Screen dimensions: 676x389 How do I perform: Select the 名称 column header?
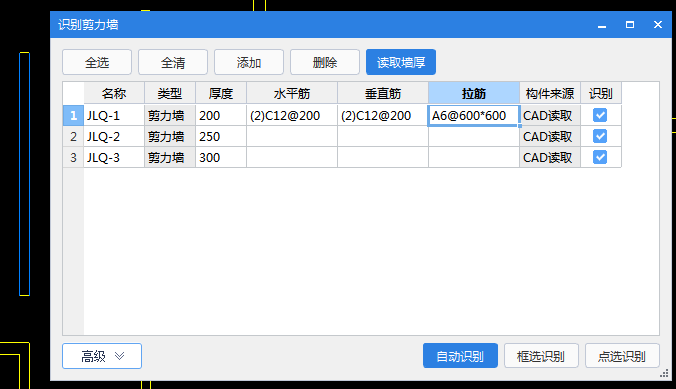tap(114, 93)
